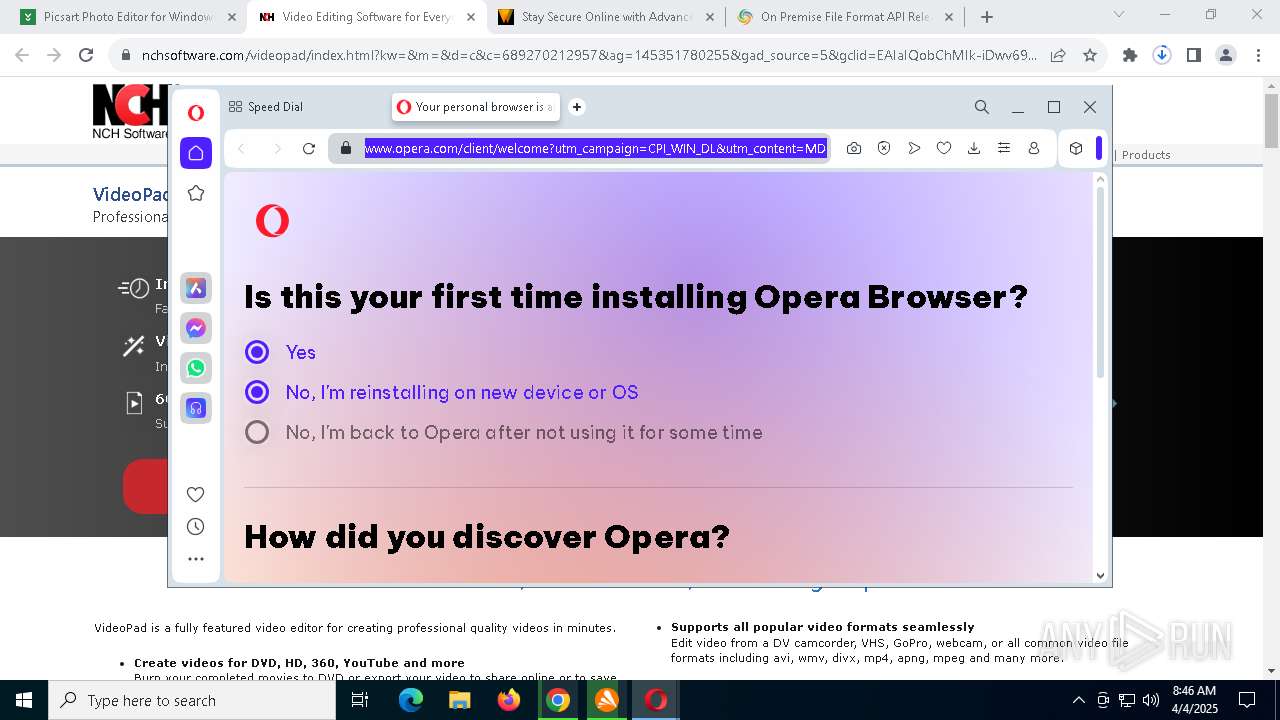Open History clock icon in sidebar
This screenshot has width=1280, height=720.
(x=196, y=527)
